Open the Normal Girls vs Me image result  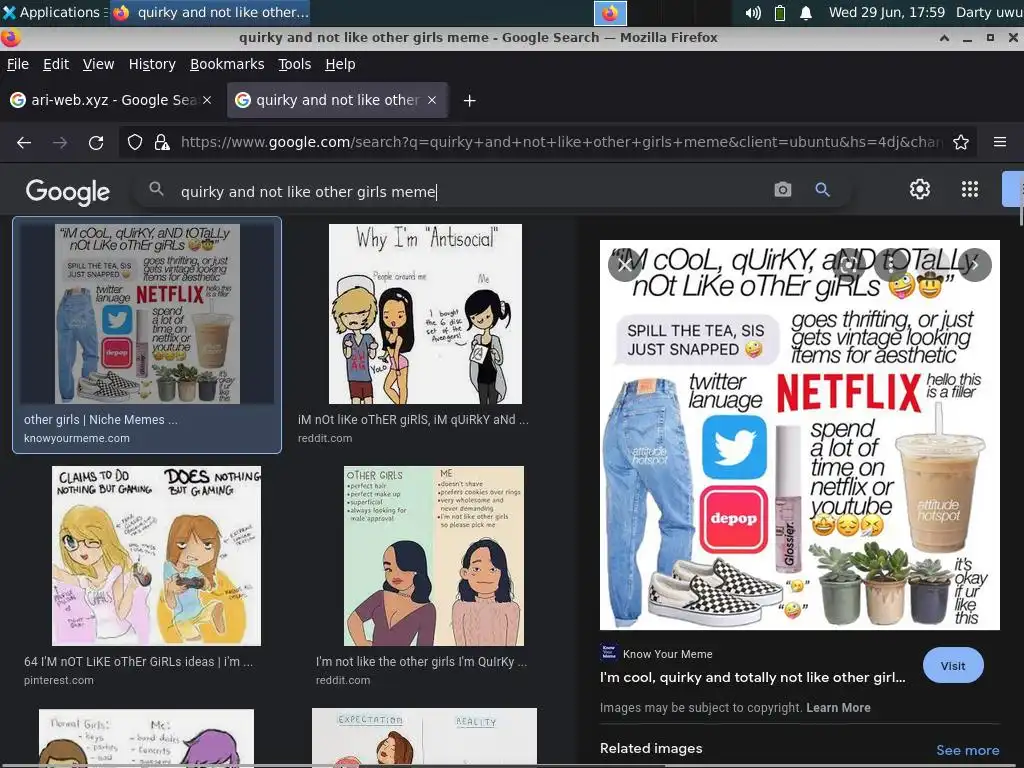pos(146,738)
